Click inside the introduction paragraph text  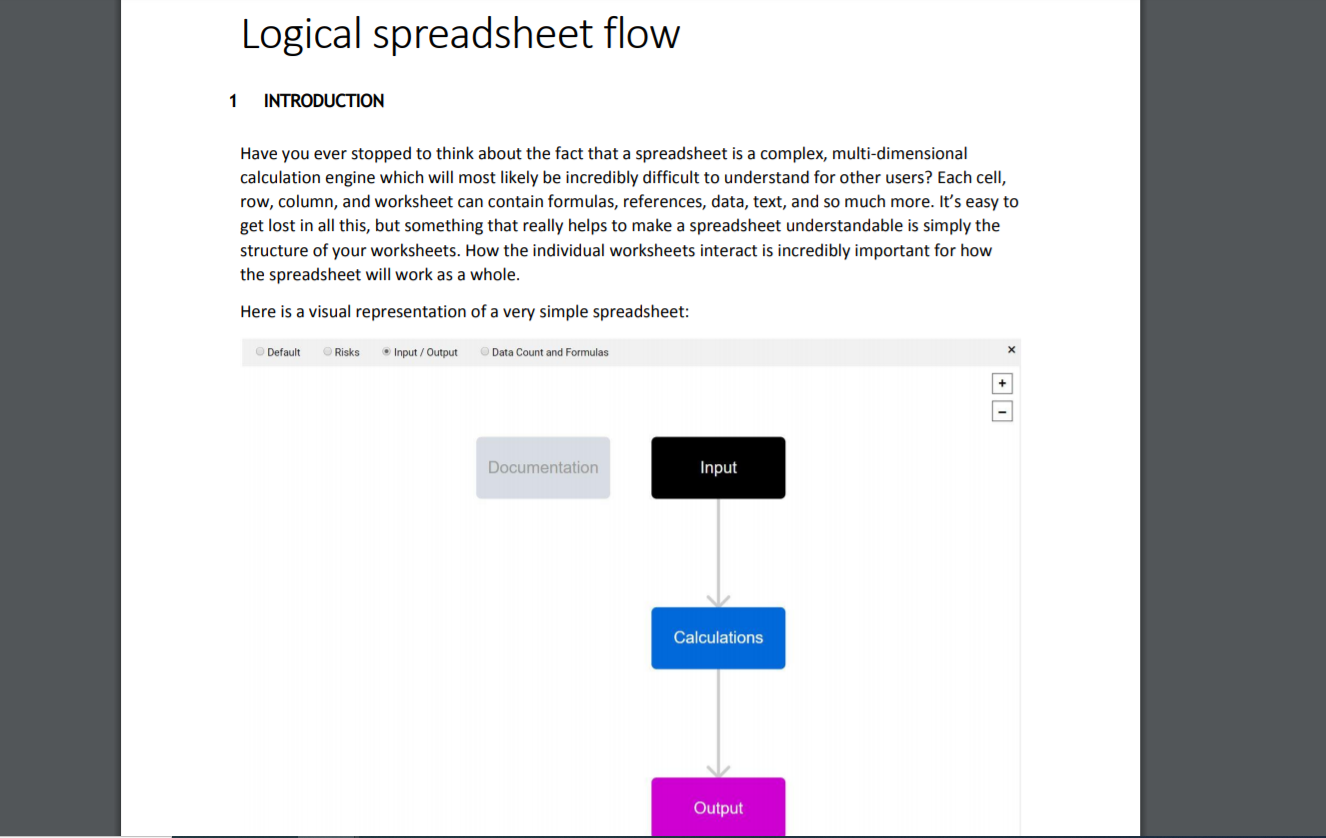click(629, 214)
